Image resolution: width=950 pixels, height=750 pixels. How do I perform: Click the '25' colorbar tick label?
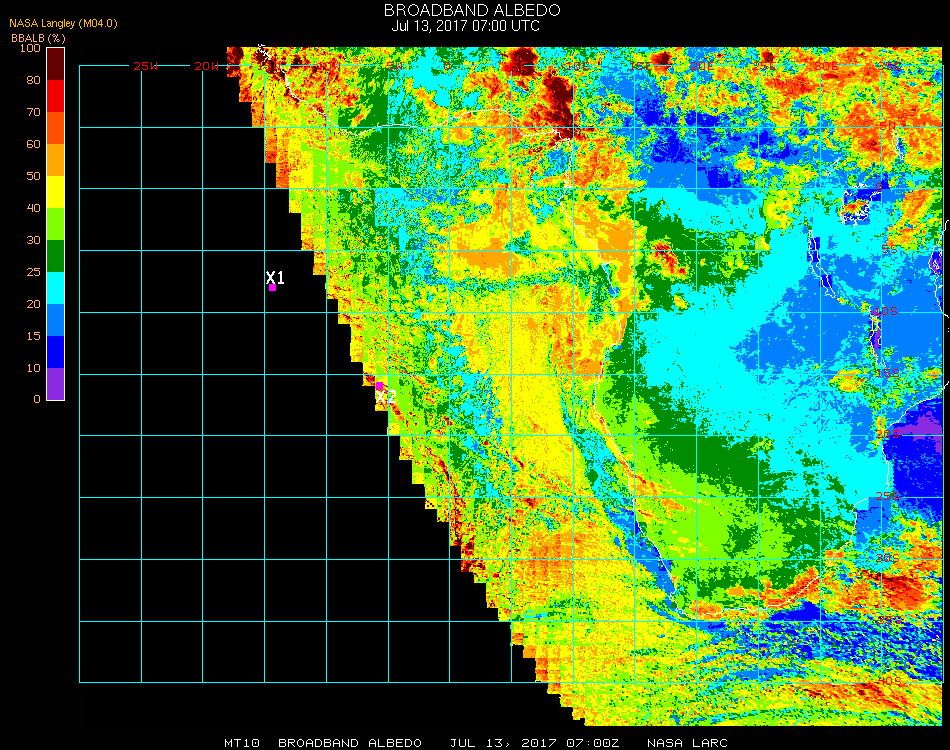[x=33, y=272]
